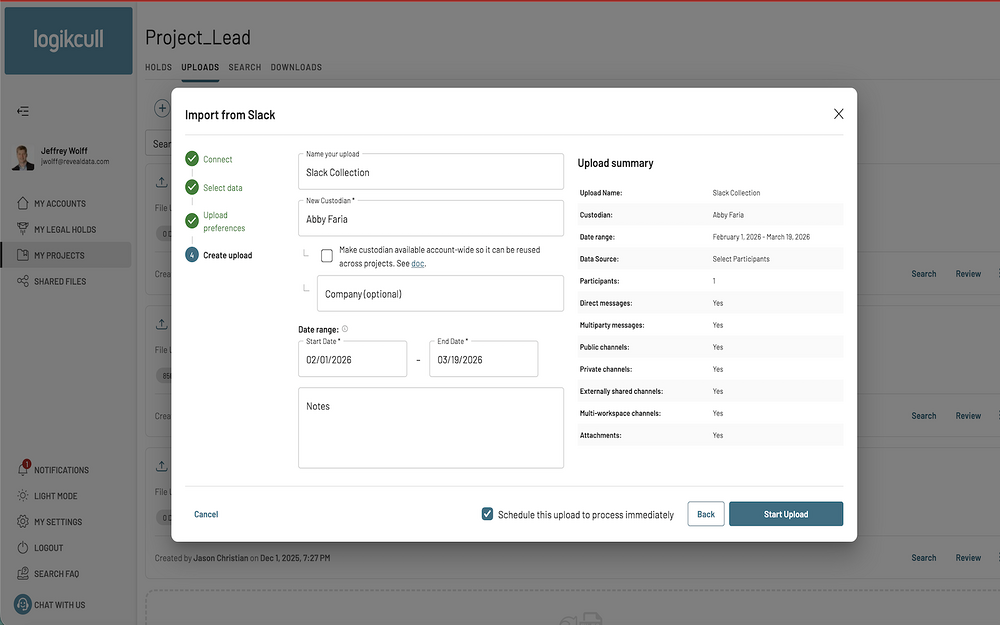
Task: Open My Projects icon in sidebar
Action: 23,255
